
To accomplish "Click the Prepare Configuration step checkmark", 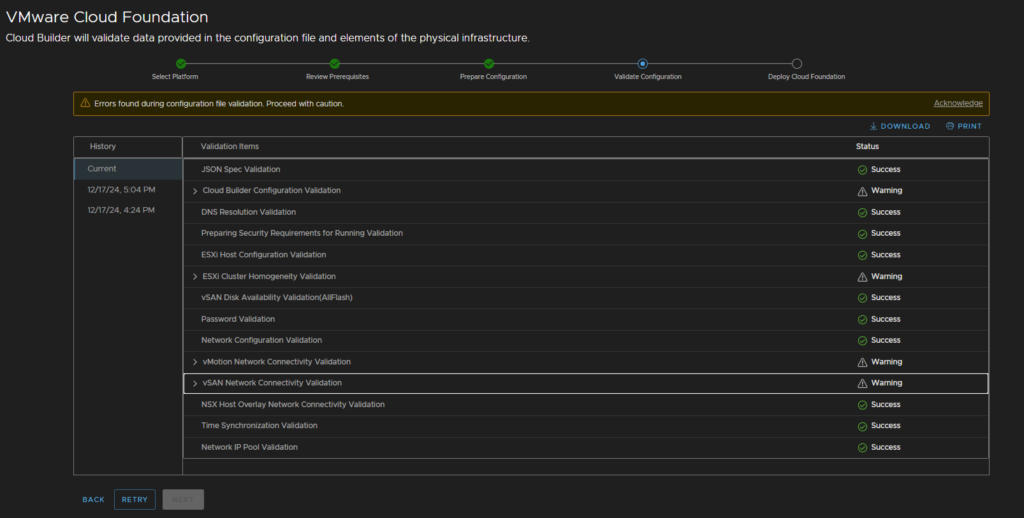I will [489, 63].
